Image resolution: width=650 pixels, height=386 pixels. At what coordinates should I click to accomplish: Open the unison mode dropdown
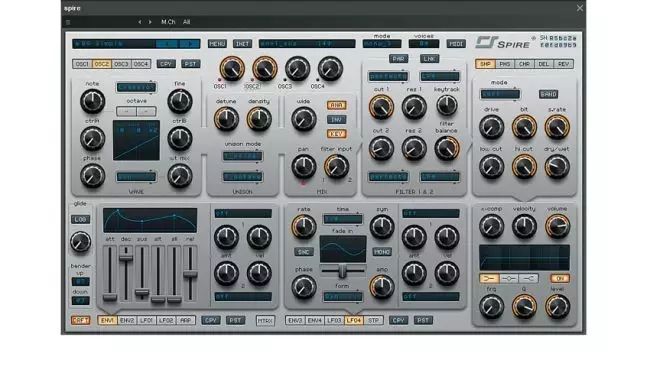click(243, 156)
